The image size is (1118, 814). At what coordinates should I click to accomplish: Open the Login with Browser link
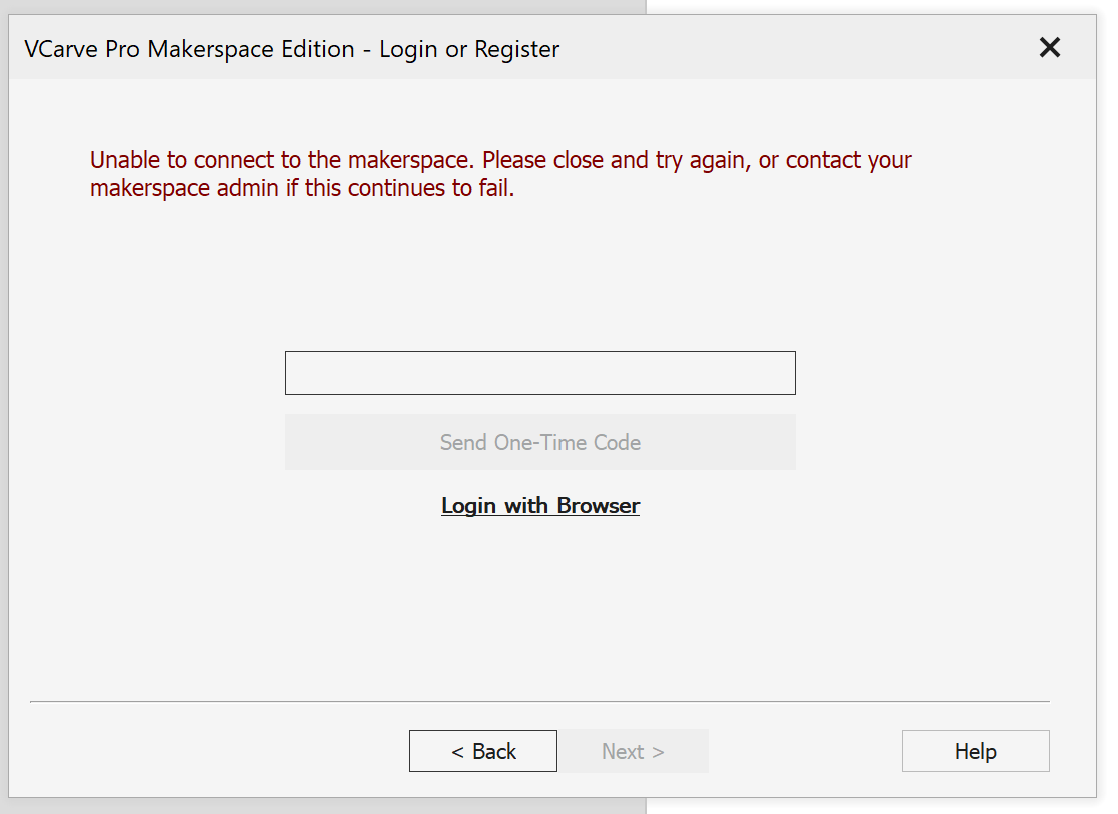pyautogui.click(x=540, y=506)
